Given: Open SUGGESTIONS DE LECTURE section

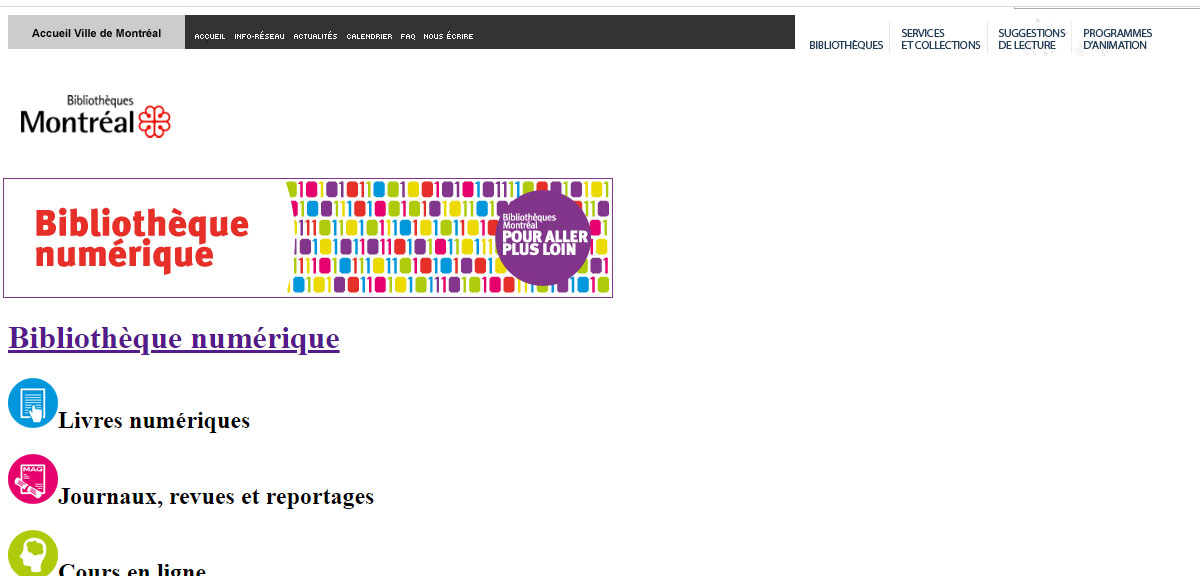Looking at the screenshot, I should click(1031, 39).
